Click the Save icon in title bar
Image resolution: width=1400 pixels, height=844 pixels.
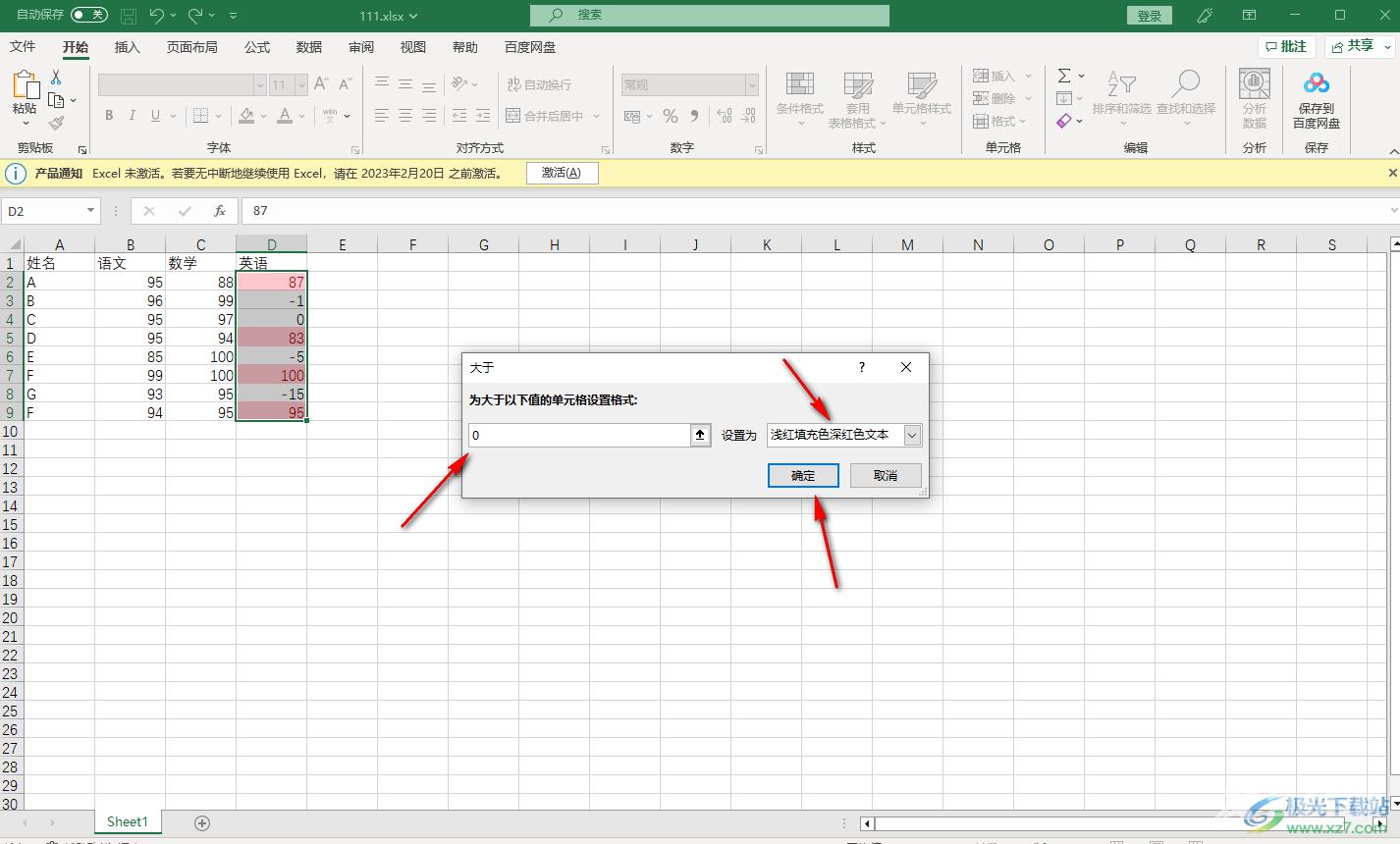[x=128, y=16]
